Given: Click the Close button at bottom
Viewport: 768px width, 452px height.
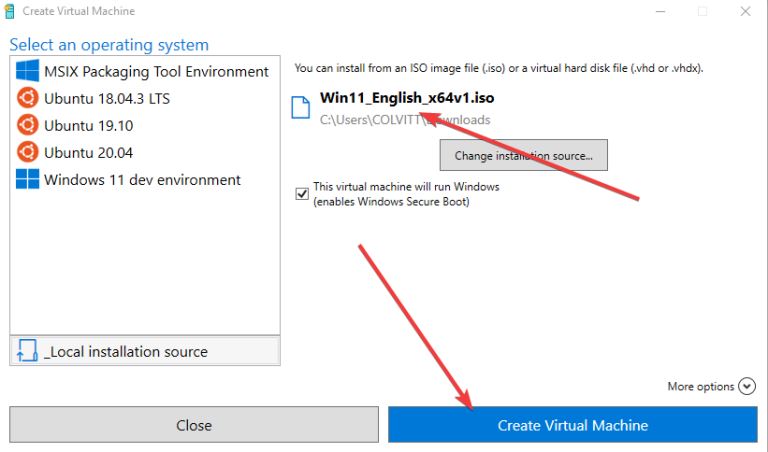Looking at the screenshot, I should [194, 425].
